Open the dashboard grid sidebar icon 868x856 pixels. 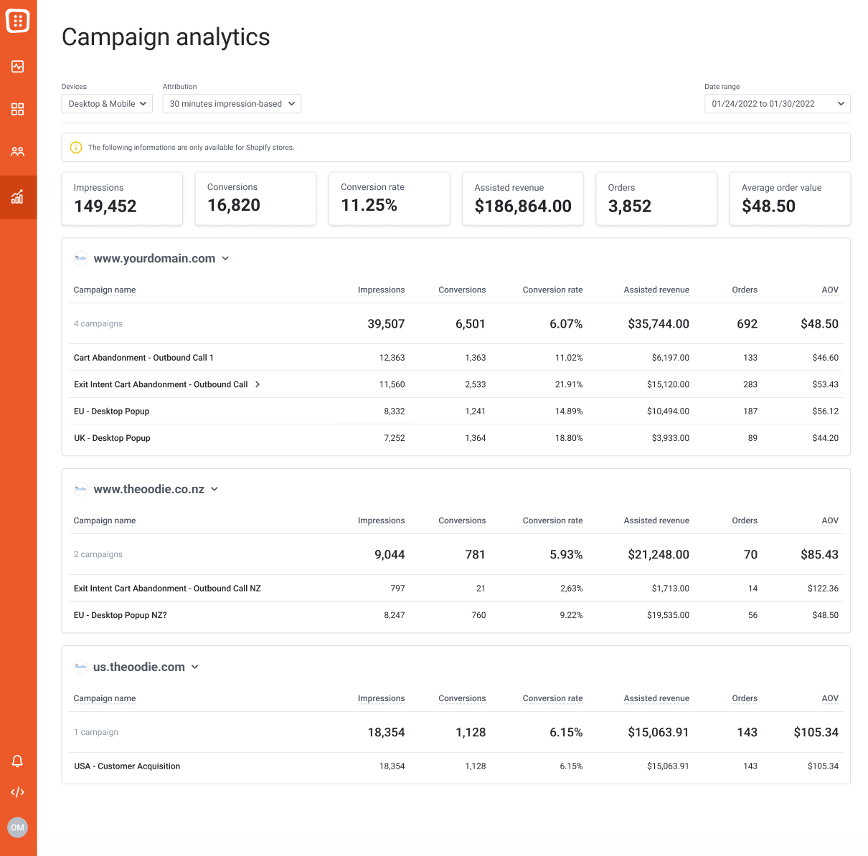click(18, 109)
